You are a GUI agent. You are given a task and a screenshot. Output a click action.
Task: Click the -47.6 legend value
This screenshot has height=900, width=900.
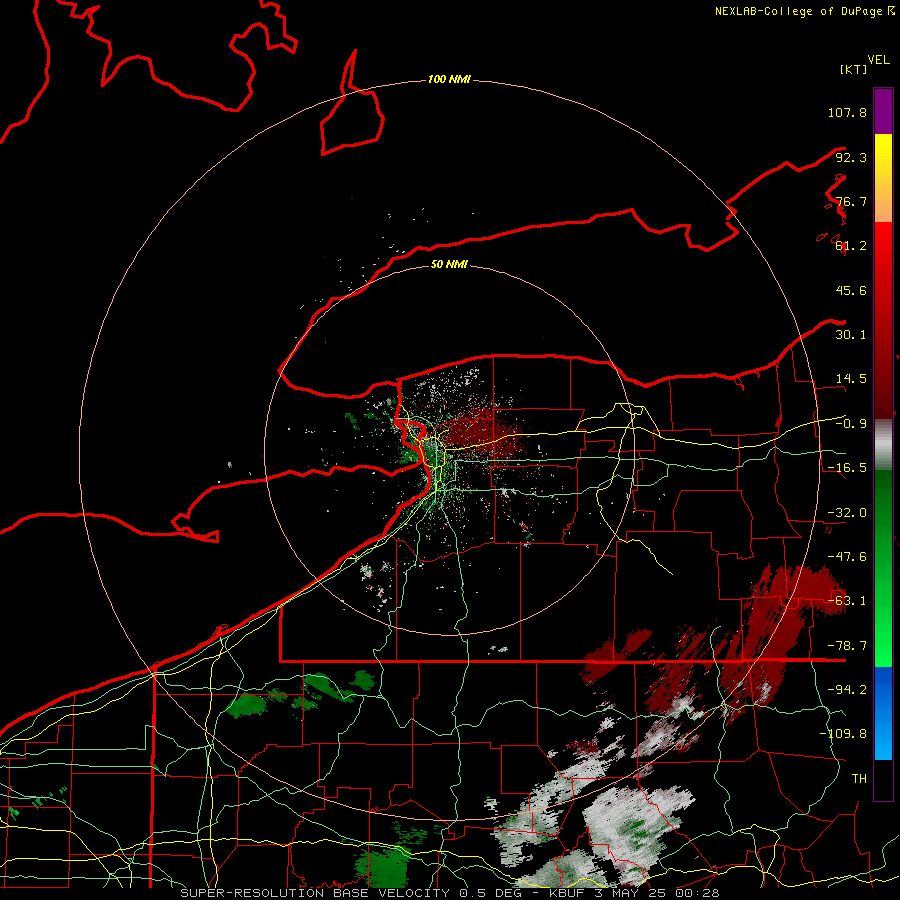pos(847,557)
